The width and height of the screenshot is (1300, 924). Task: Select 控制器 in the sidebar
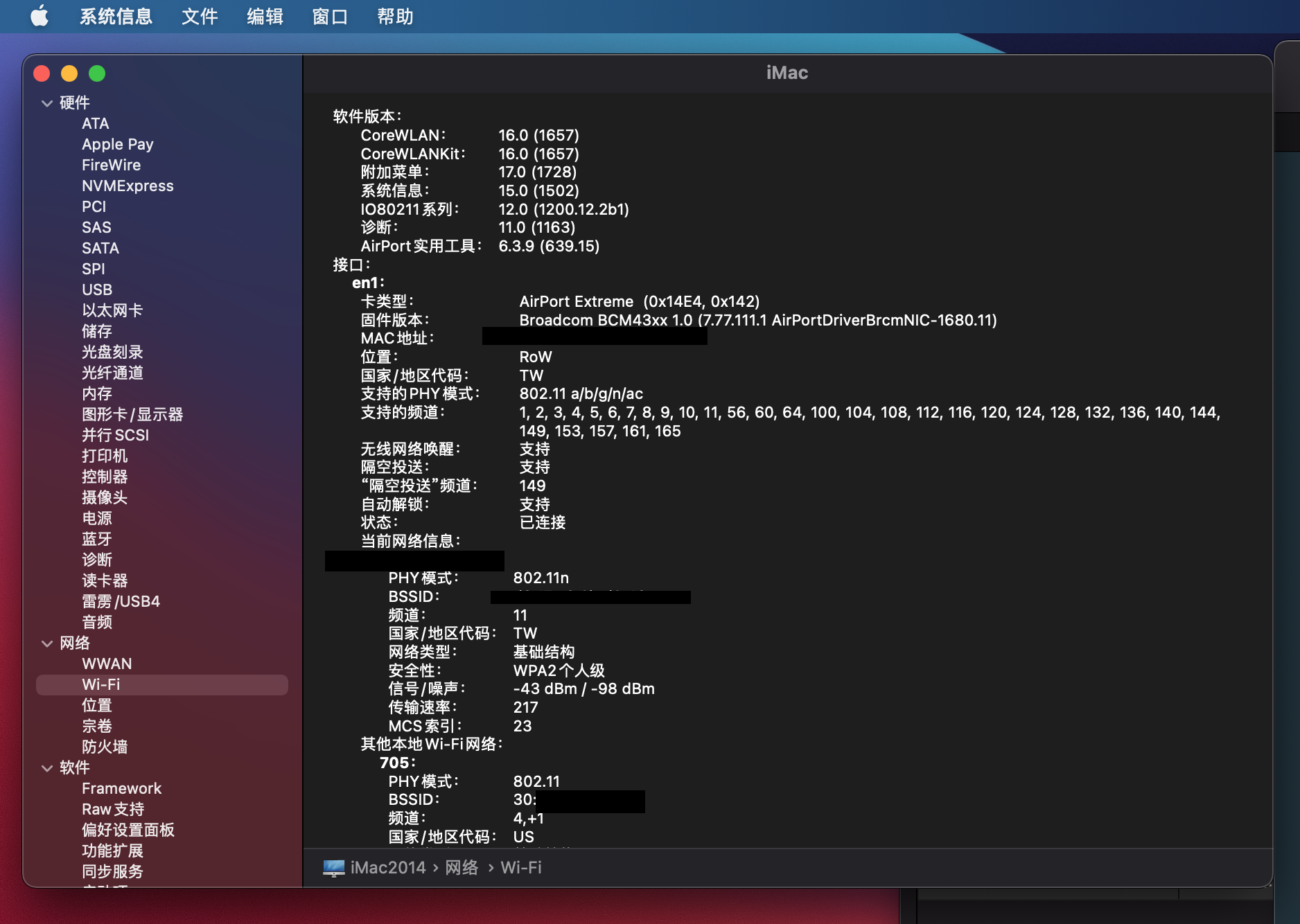click(x=105, y=477)
